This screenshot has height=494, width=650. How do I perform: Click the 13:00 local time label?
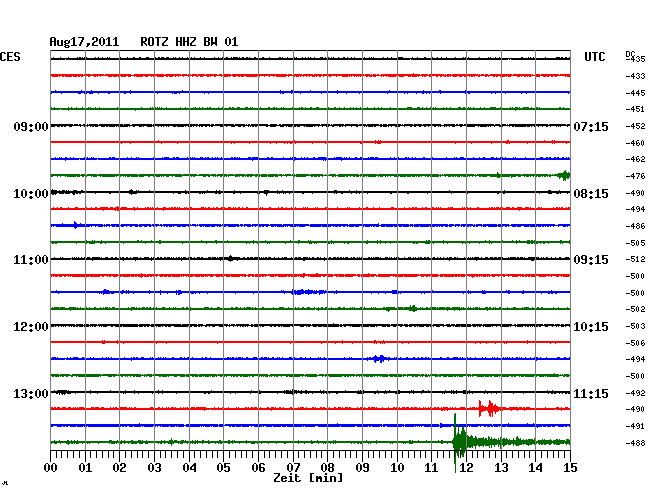tap(31, 394)
